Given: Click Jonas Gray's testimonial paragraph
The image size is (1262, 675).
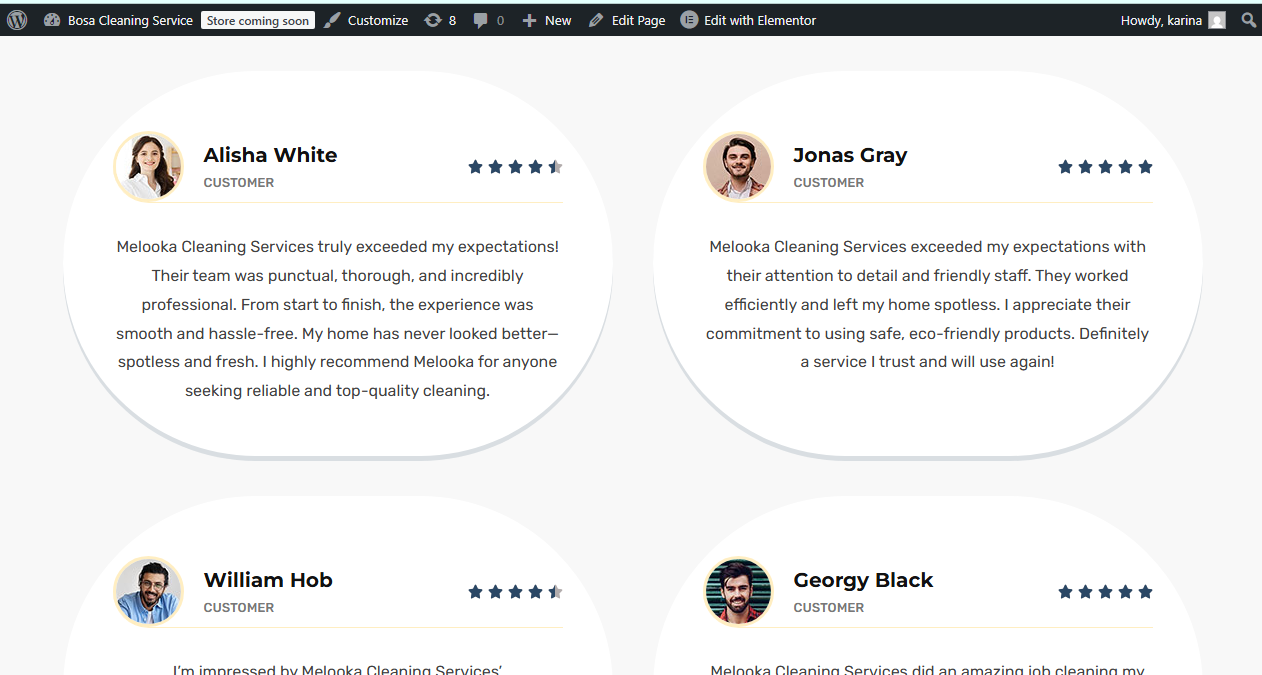Looking at the screenshot, I should 928,304.
